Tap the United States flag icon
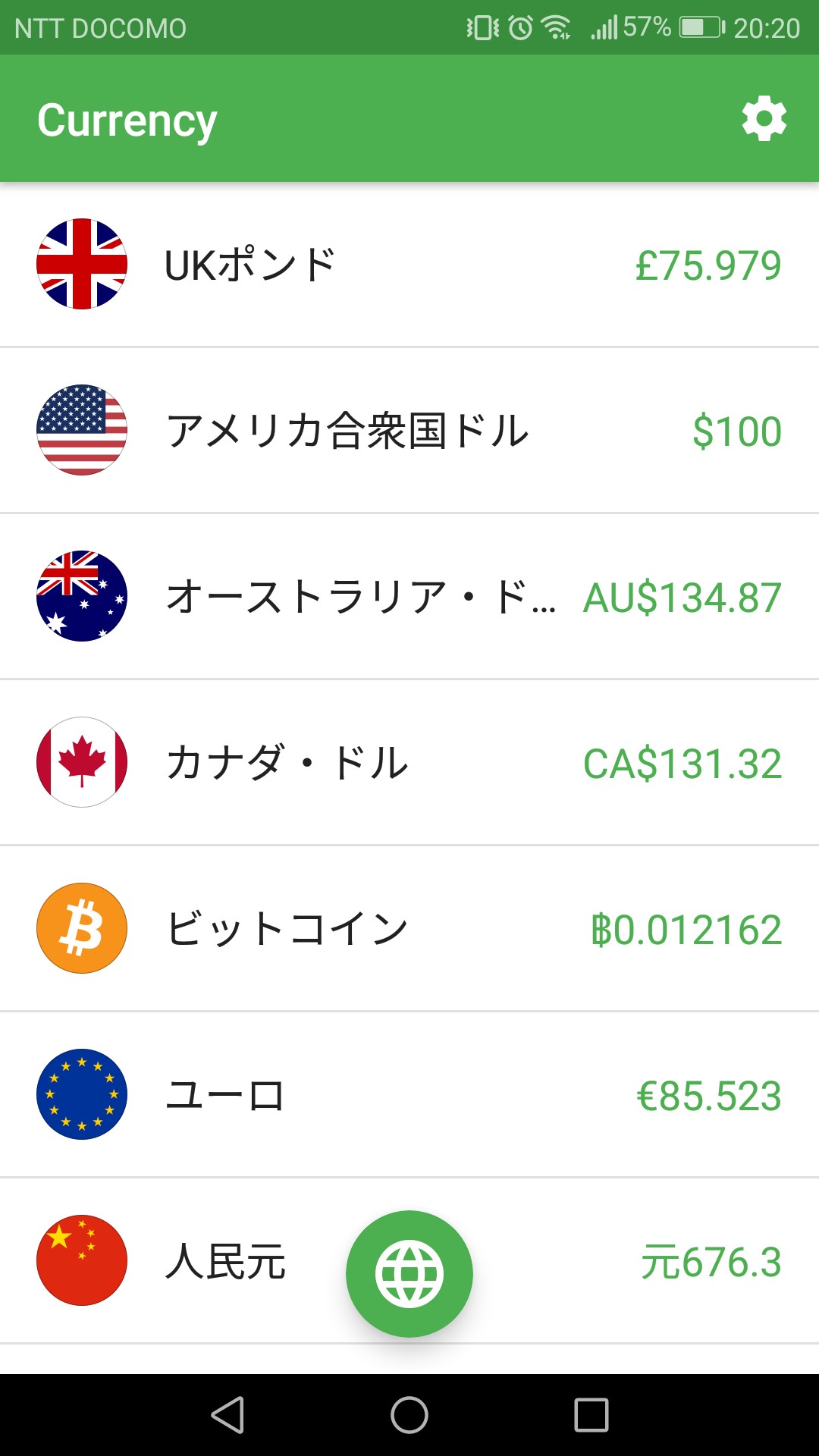This screenshot has width=819, height=1456. (82, 430)
